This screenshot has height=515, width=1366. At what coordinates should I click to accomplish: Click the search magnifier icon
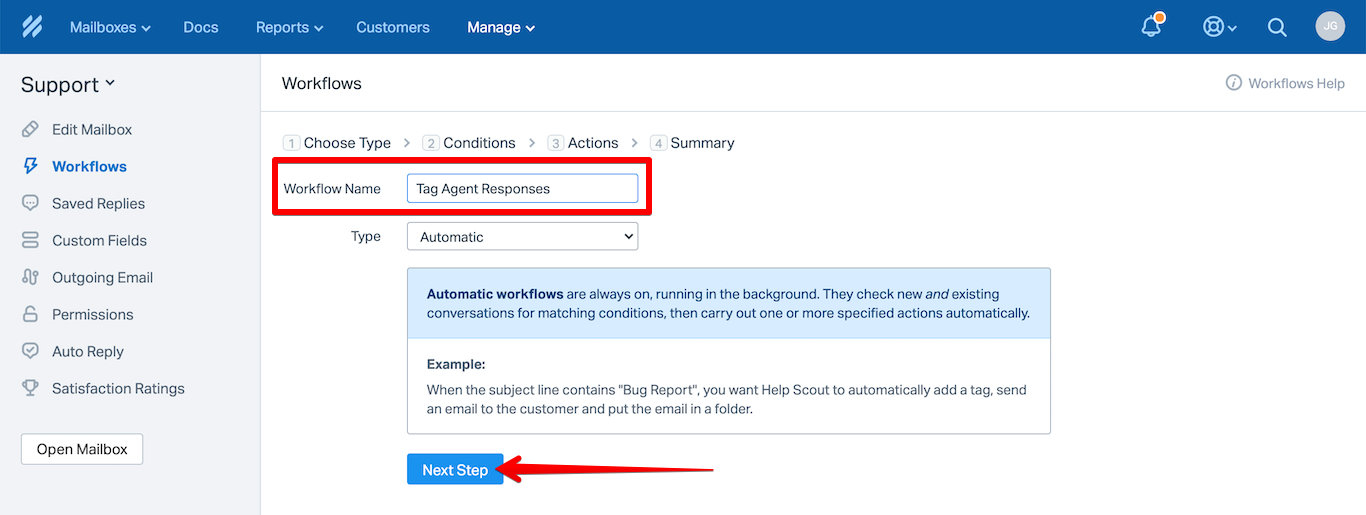pos(1277,27)
